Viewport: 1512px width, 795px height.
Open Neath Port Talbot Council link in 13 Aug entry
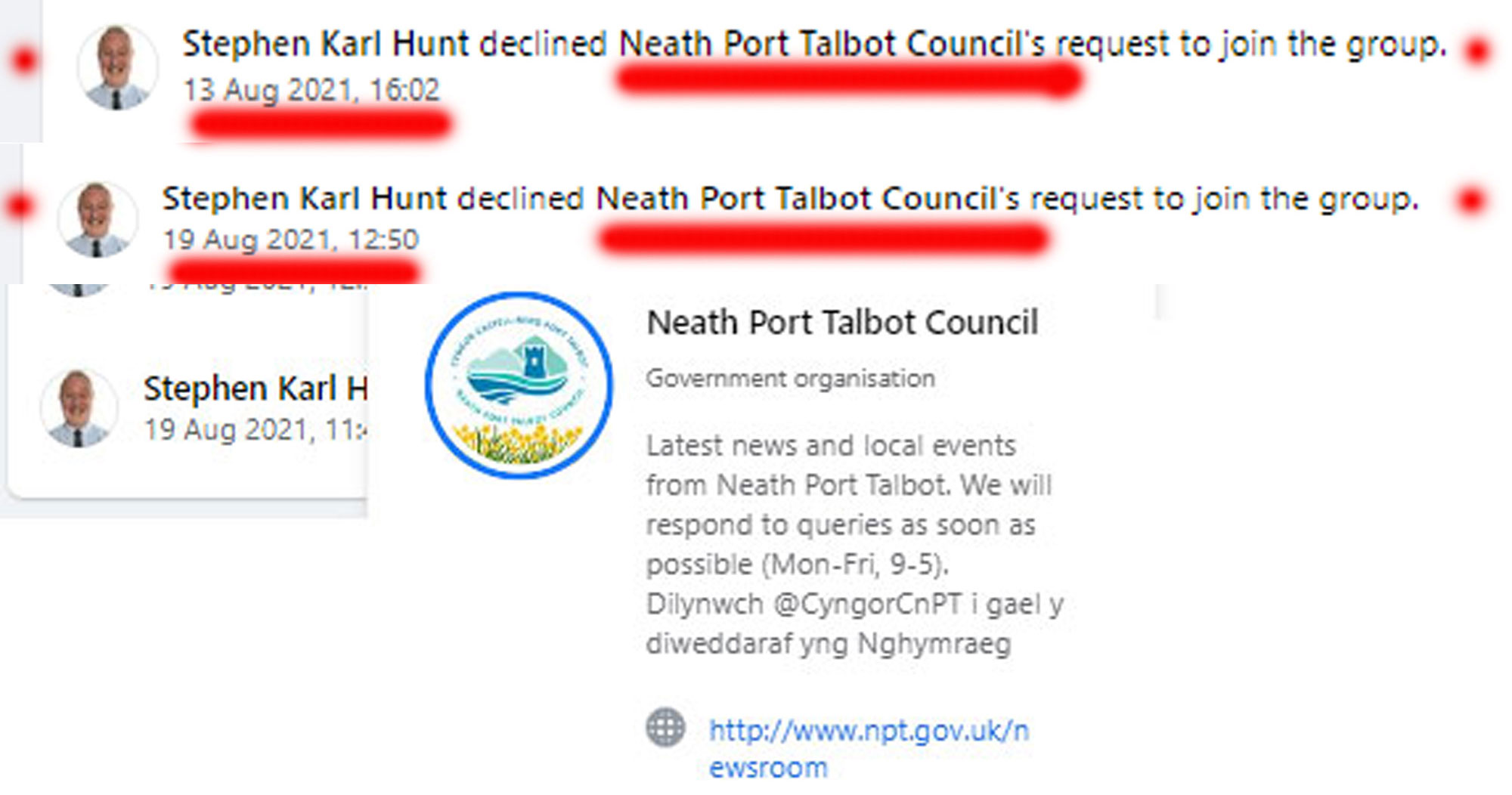(832, 44)
